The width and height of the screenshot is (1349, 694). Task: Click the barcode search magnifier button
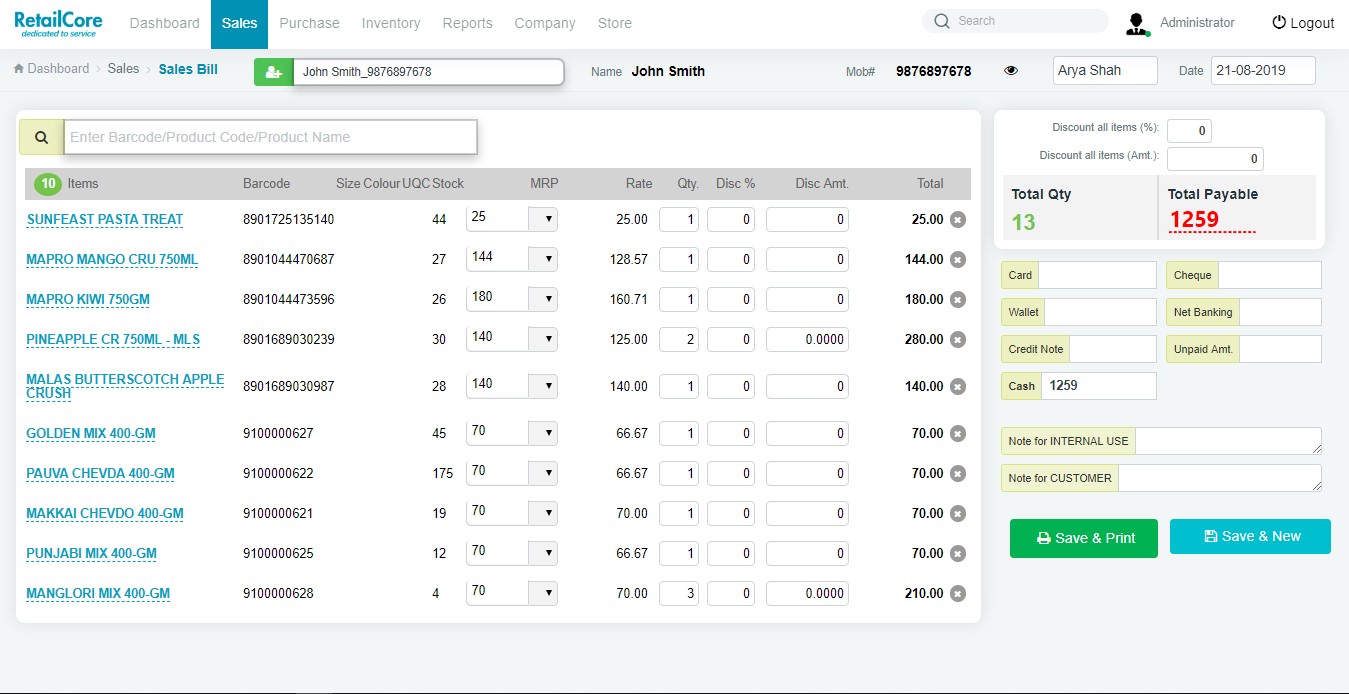(41, 138)
